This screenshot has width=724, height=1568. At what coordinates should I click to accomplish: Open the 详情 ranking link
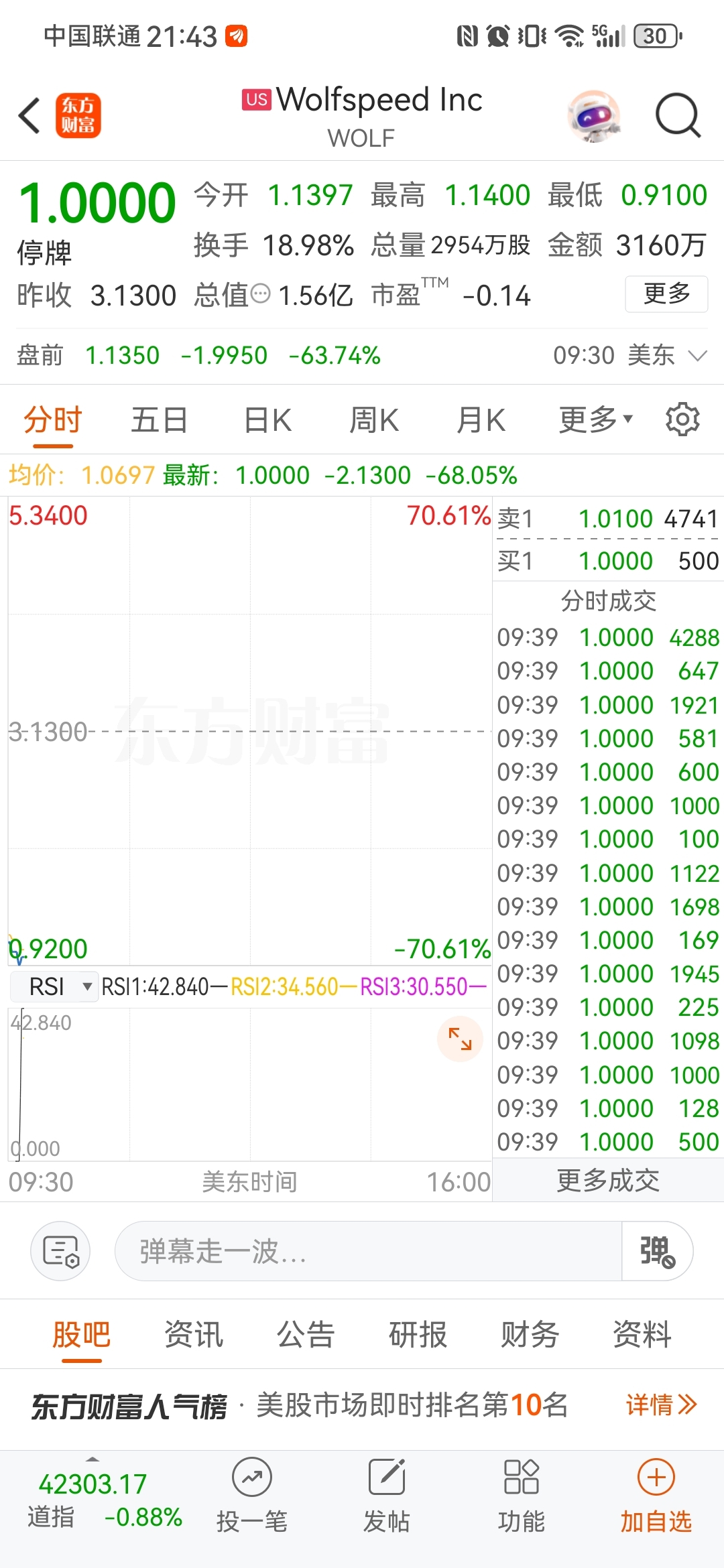tap(662, 1404)
